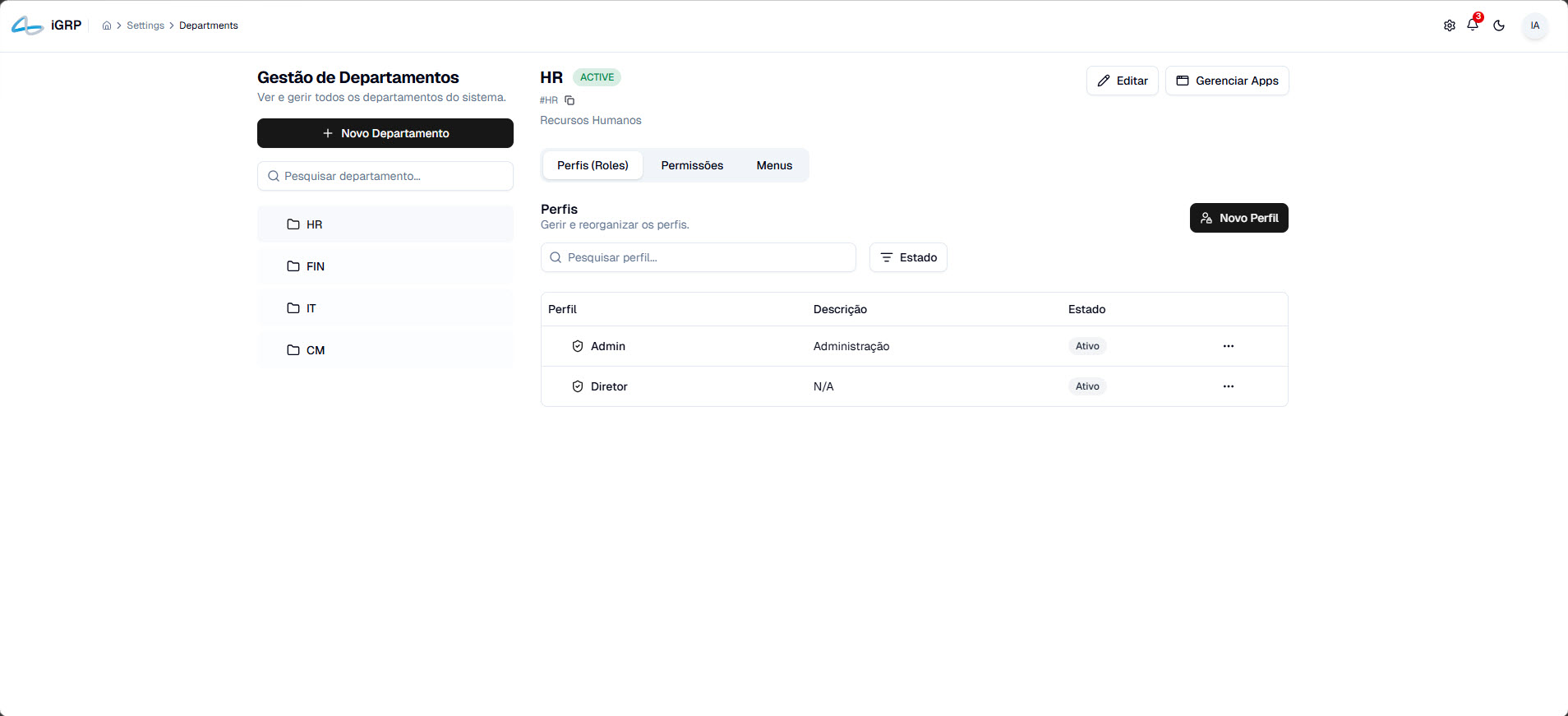
Task: Click the iGRP logo
Action: [46, 25]
